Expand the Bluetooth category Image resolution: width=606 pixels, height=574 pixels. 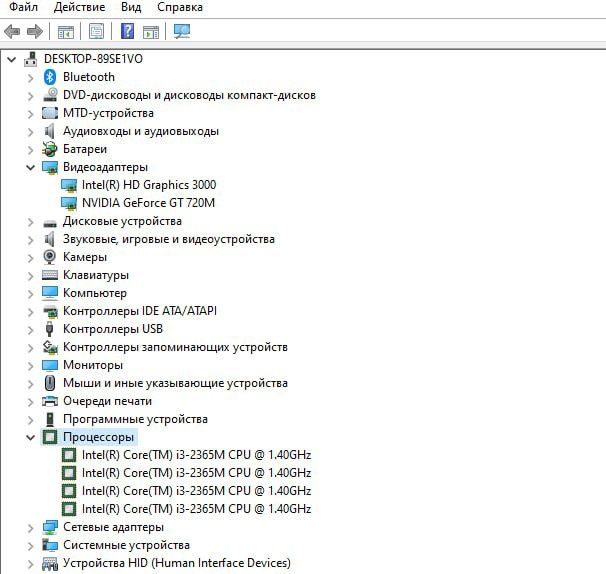tap(31, 78)
